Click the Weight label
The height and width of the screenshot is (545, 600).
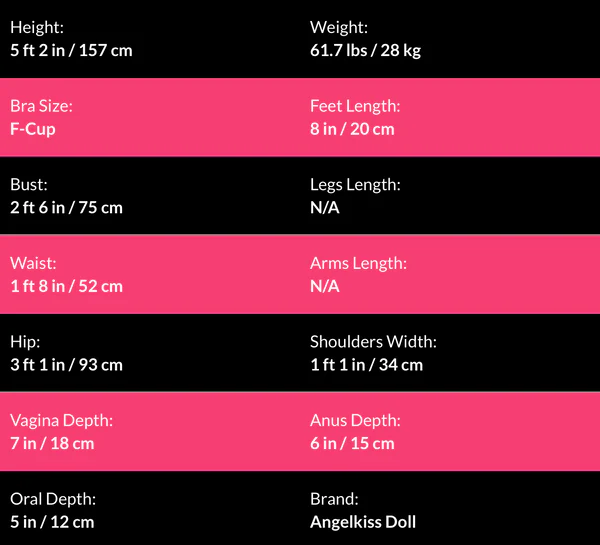point(339,28)
